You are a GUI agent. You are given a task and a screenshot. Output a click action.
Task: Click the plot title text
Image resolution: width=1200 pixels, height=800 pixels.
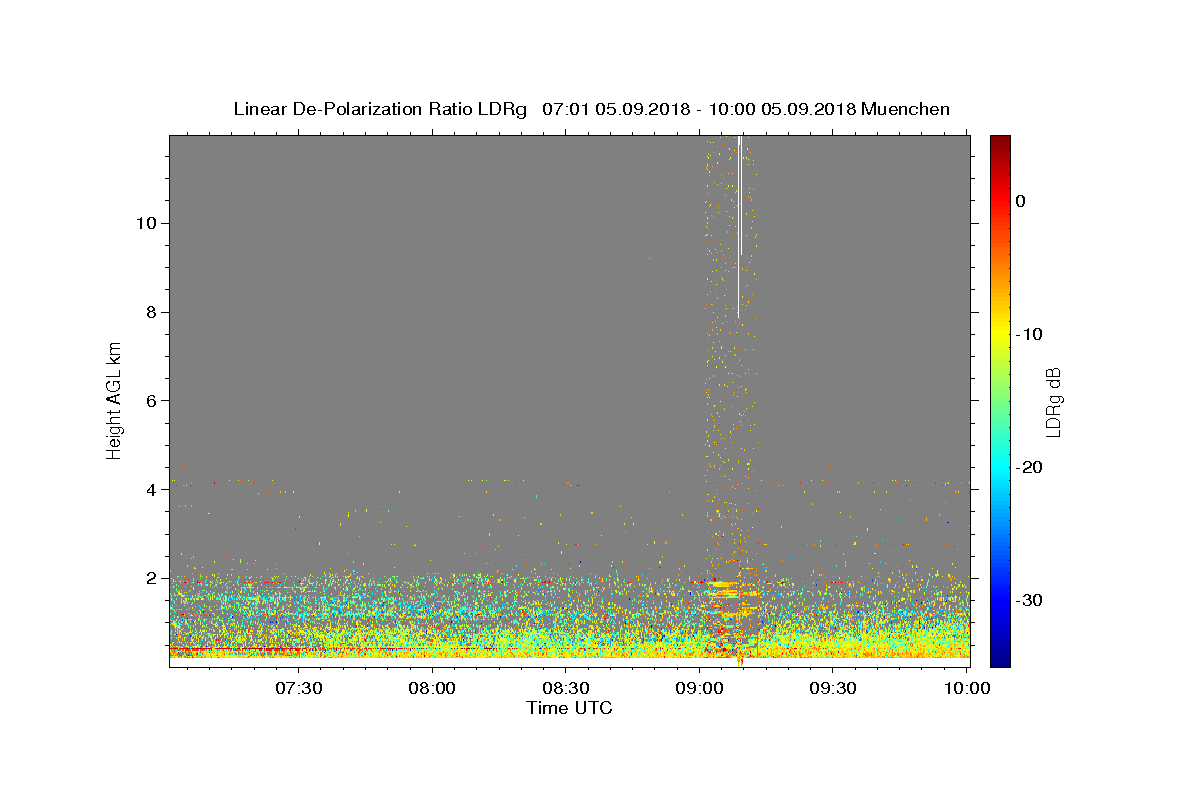coord(591,109)
